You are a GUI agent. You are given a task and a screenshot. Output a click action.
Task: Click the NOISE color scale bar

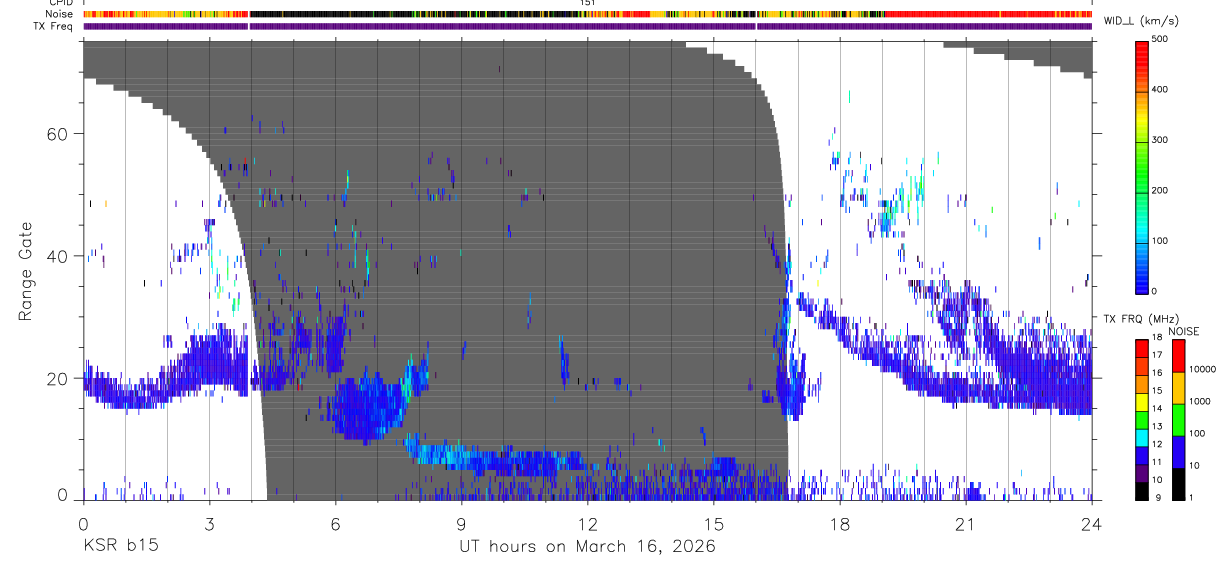tap(1178, 418)
